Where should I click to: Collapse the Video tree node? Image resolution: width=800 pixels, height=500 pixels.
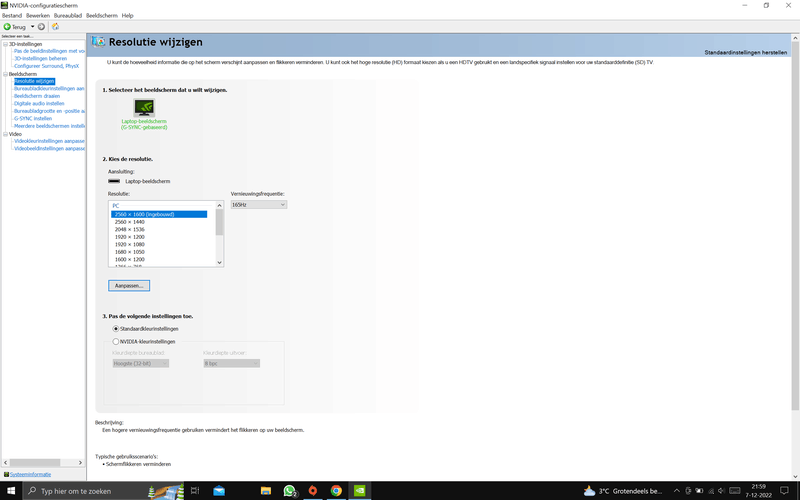point(6,134)
